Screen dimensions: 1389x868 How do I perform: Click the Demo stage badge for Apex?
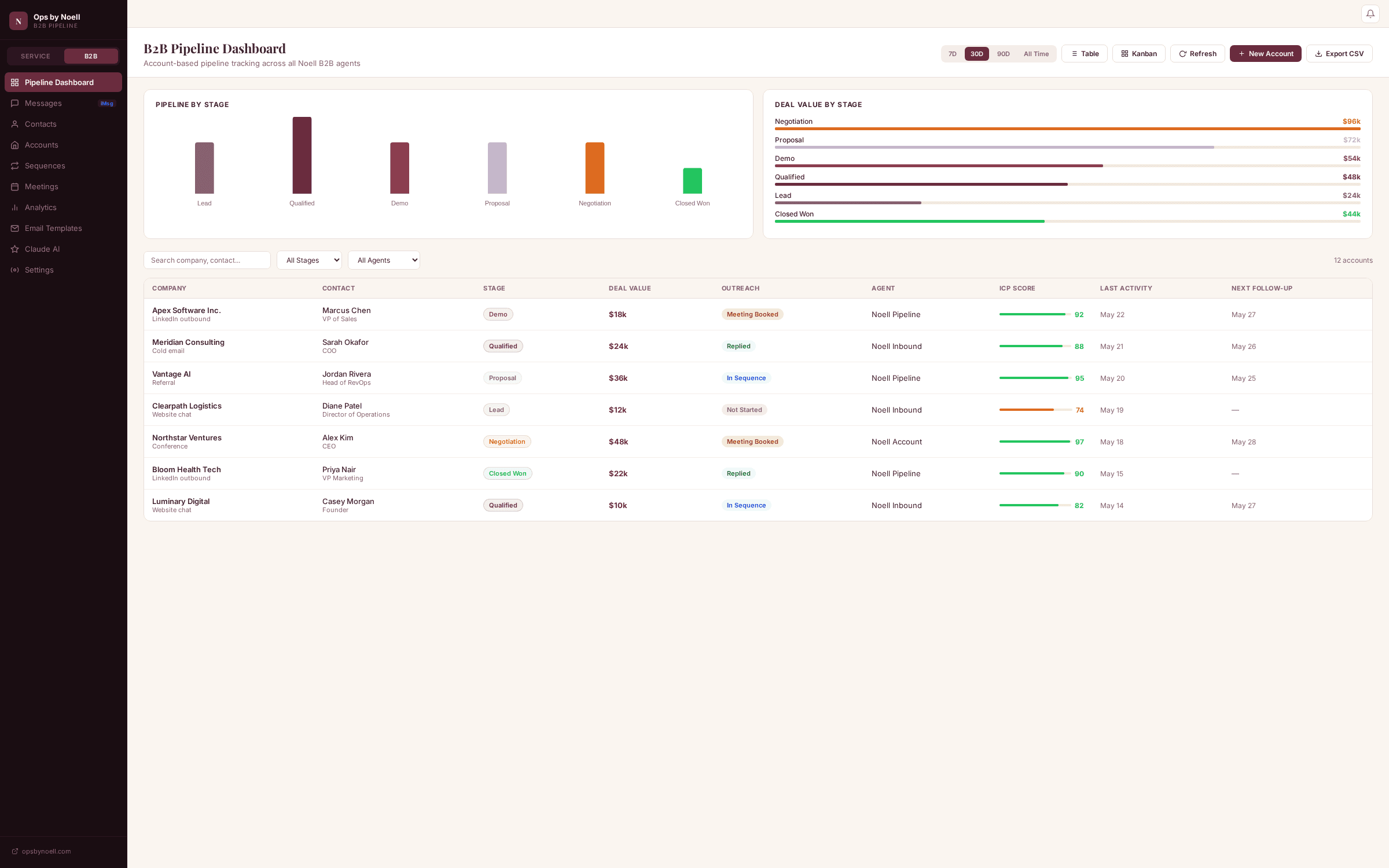498,314
